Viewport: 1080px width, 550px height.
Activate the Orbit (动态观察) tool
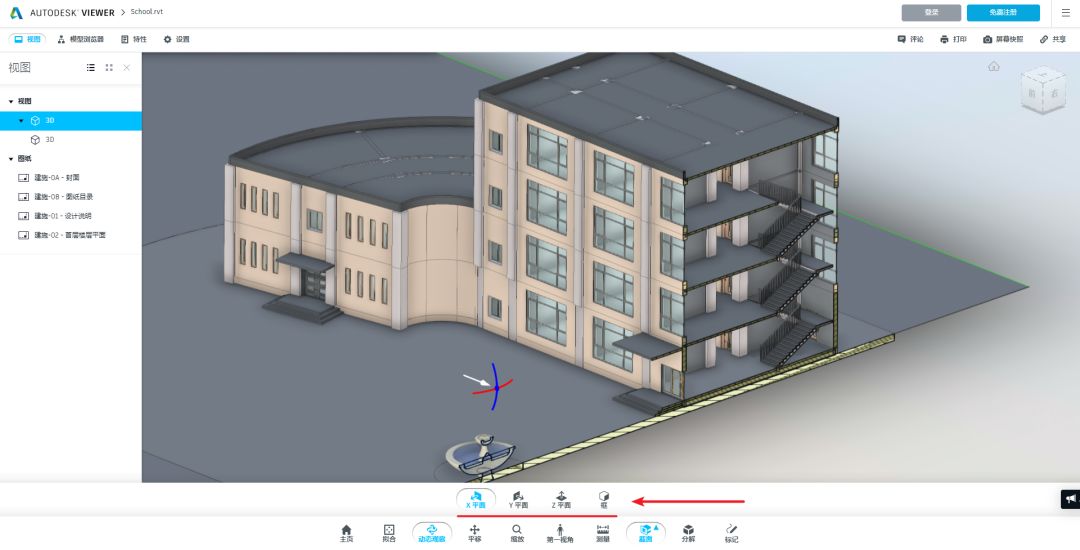[432, 533]
